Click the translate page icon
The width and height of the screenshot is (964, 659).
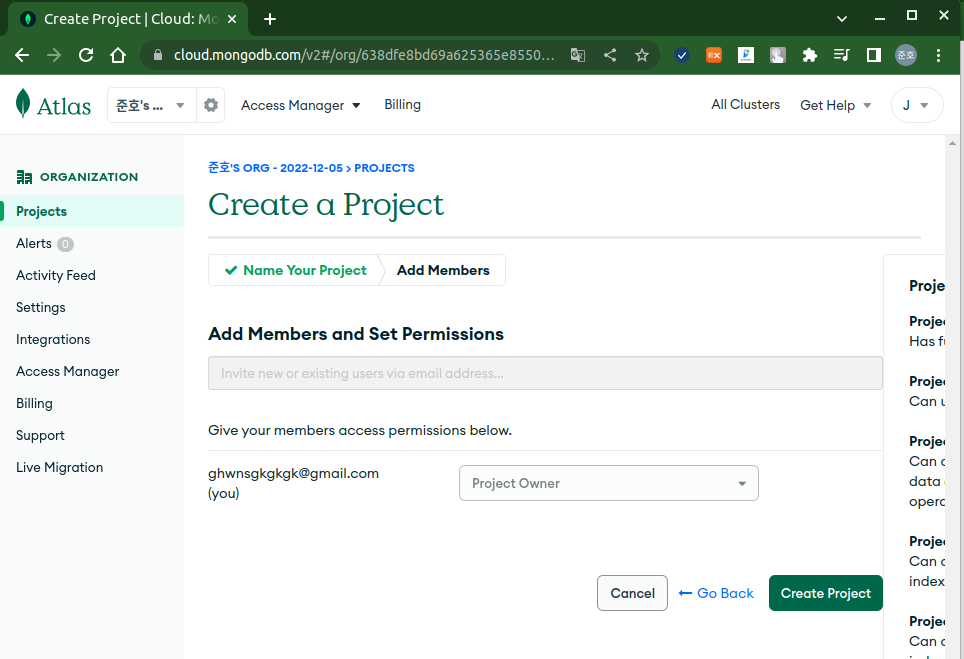click(577, 55)
